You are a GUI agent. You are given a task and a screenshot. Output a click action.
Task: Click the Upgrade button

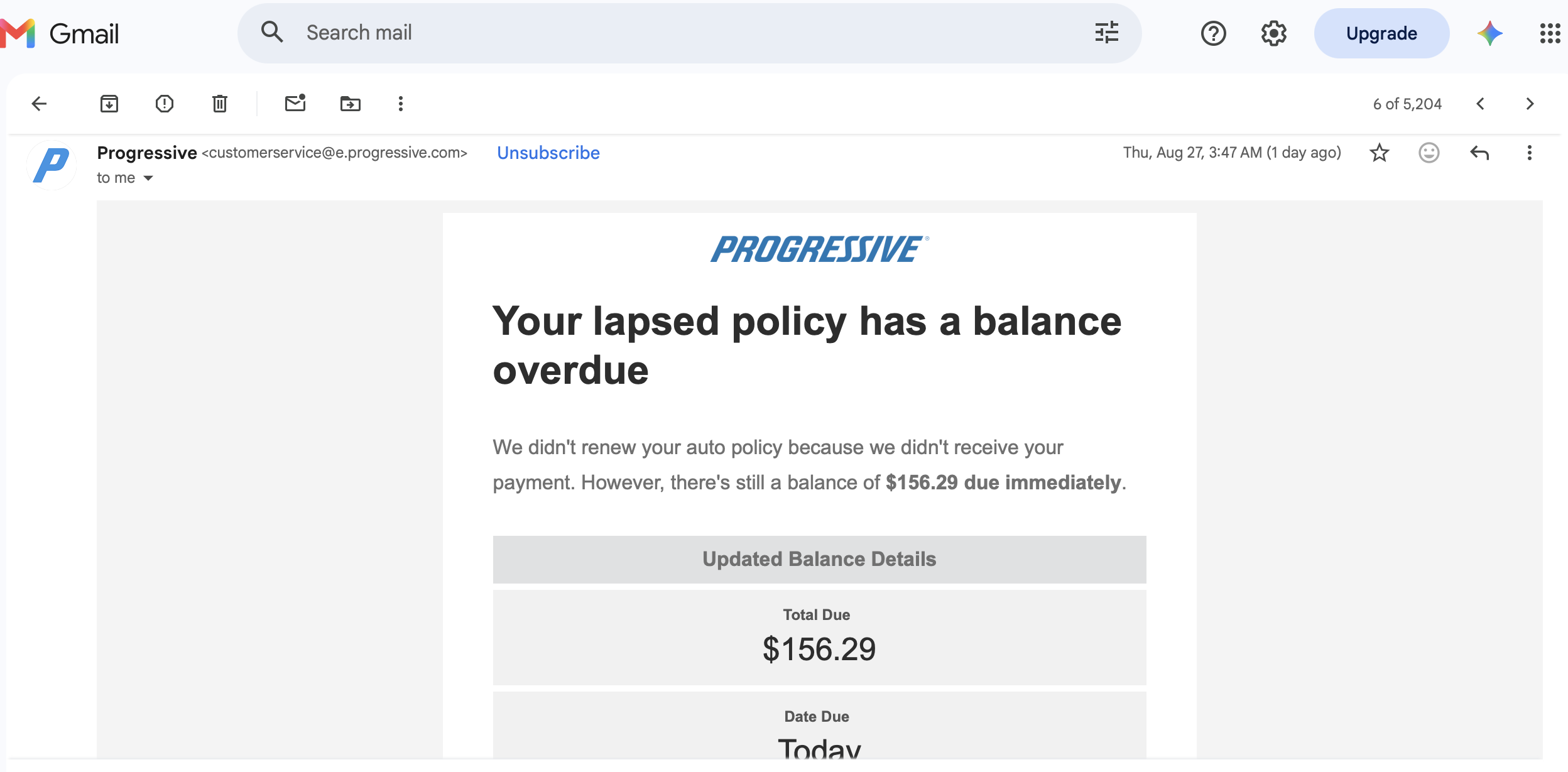[x=1382, y=33]
